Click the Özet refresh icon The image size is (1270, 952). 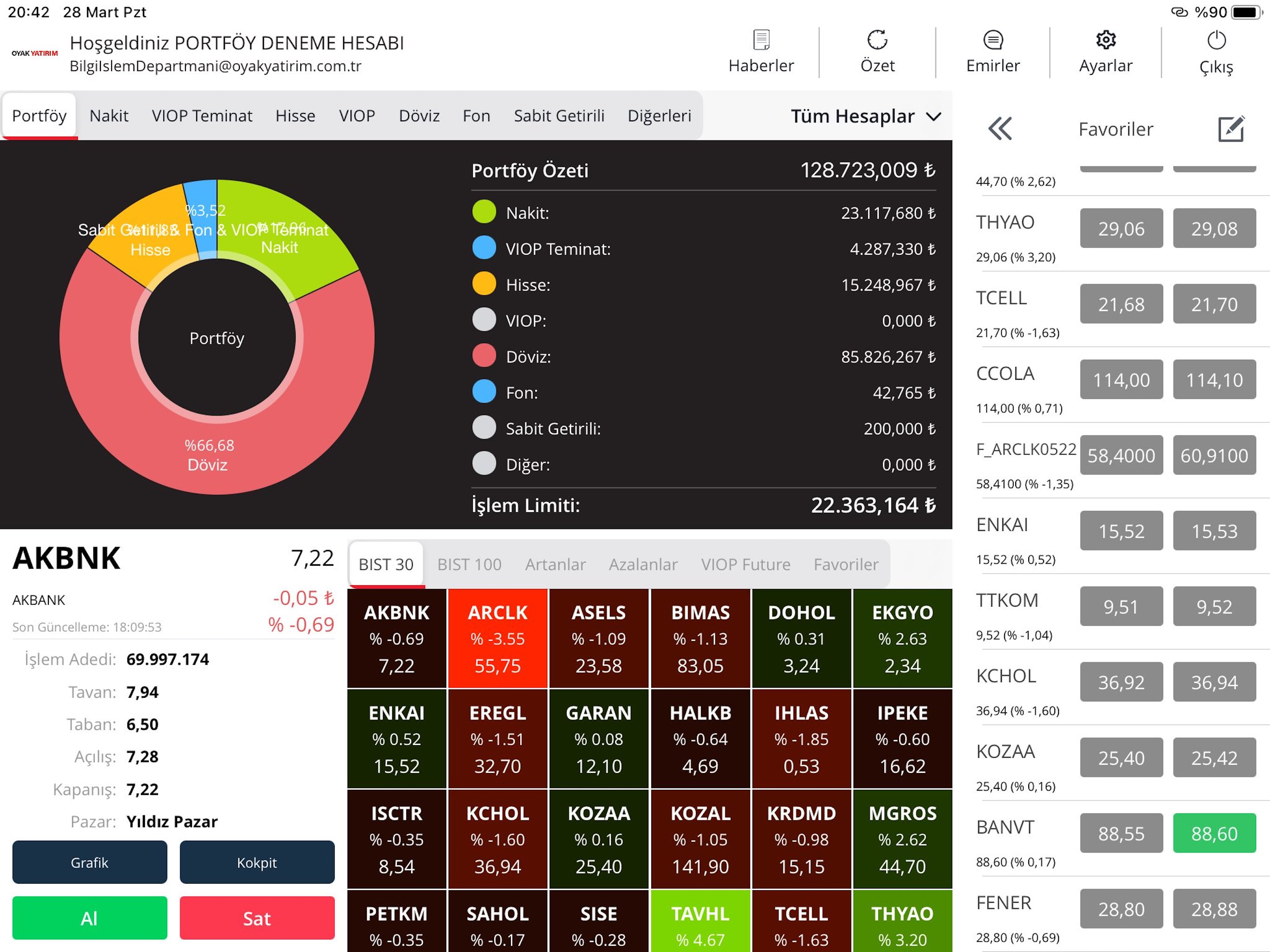[877, 40]
